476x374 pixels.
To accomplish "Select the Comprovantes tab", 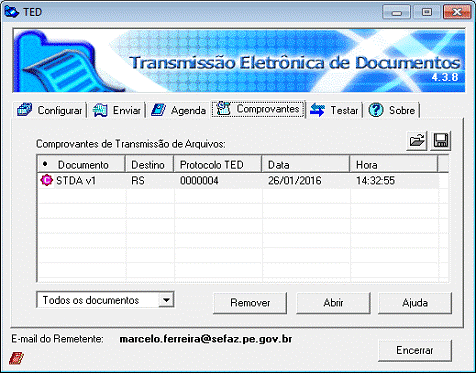I will click(x=258, y=109).
